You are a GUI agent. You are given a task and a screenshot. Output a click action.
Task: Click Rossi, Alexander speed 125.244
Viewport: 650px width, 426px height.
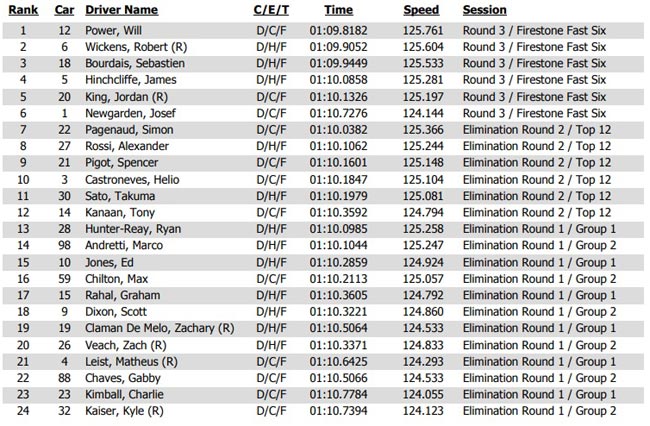point(423,146)
